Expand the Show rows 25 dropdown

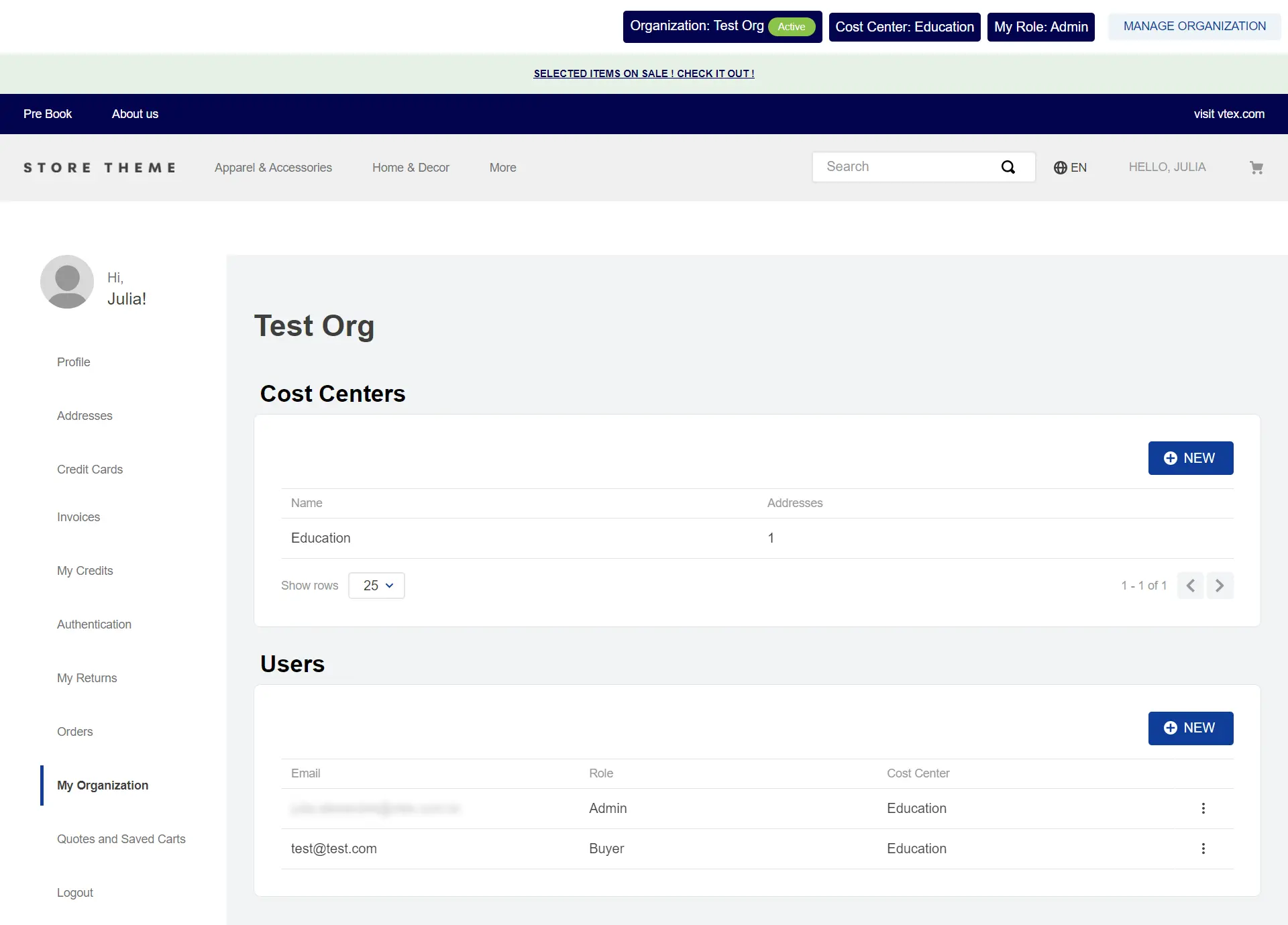376,586
